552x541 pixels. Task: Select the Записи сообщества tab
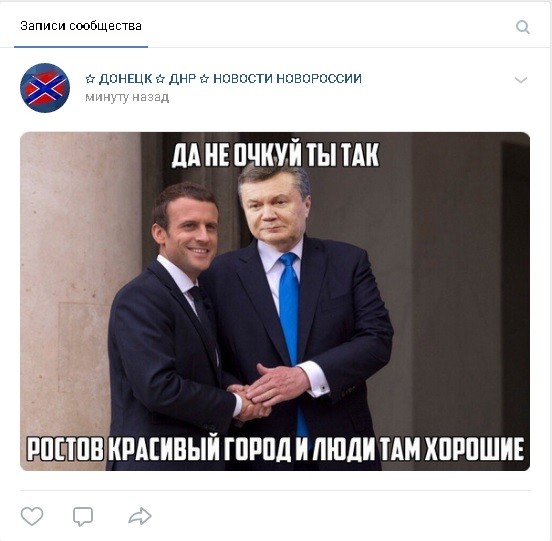(81, 26)
